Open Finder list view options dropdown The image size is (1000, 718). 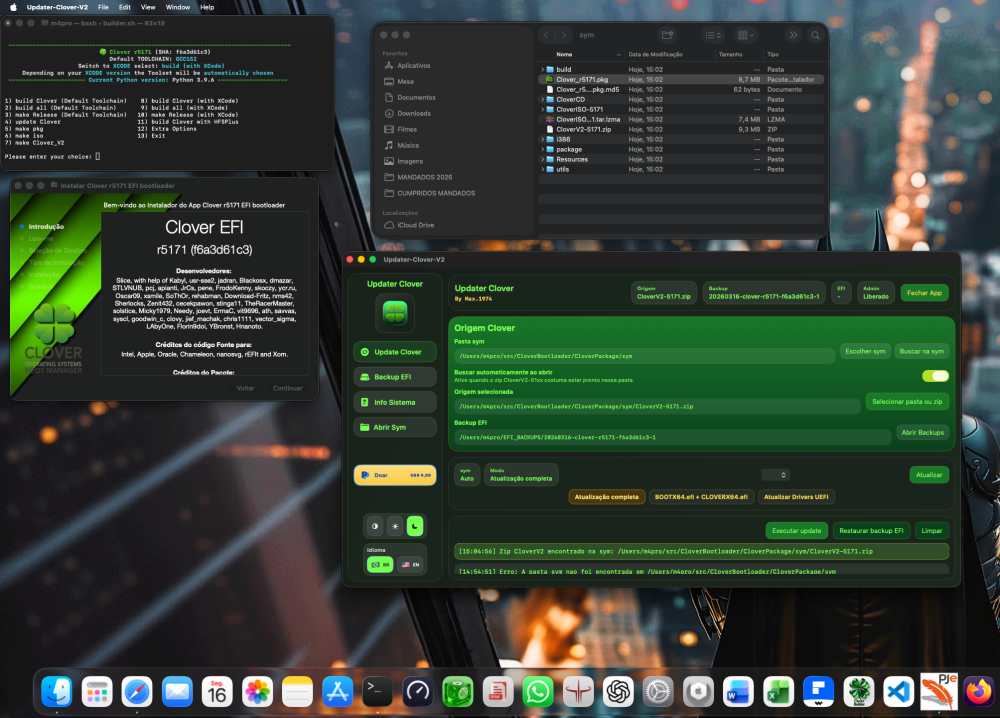click(x=713, y=35)
